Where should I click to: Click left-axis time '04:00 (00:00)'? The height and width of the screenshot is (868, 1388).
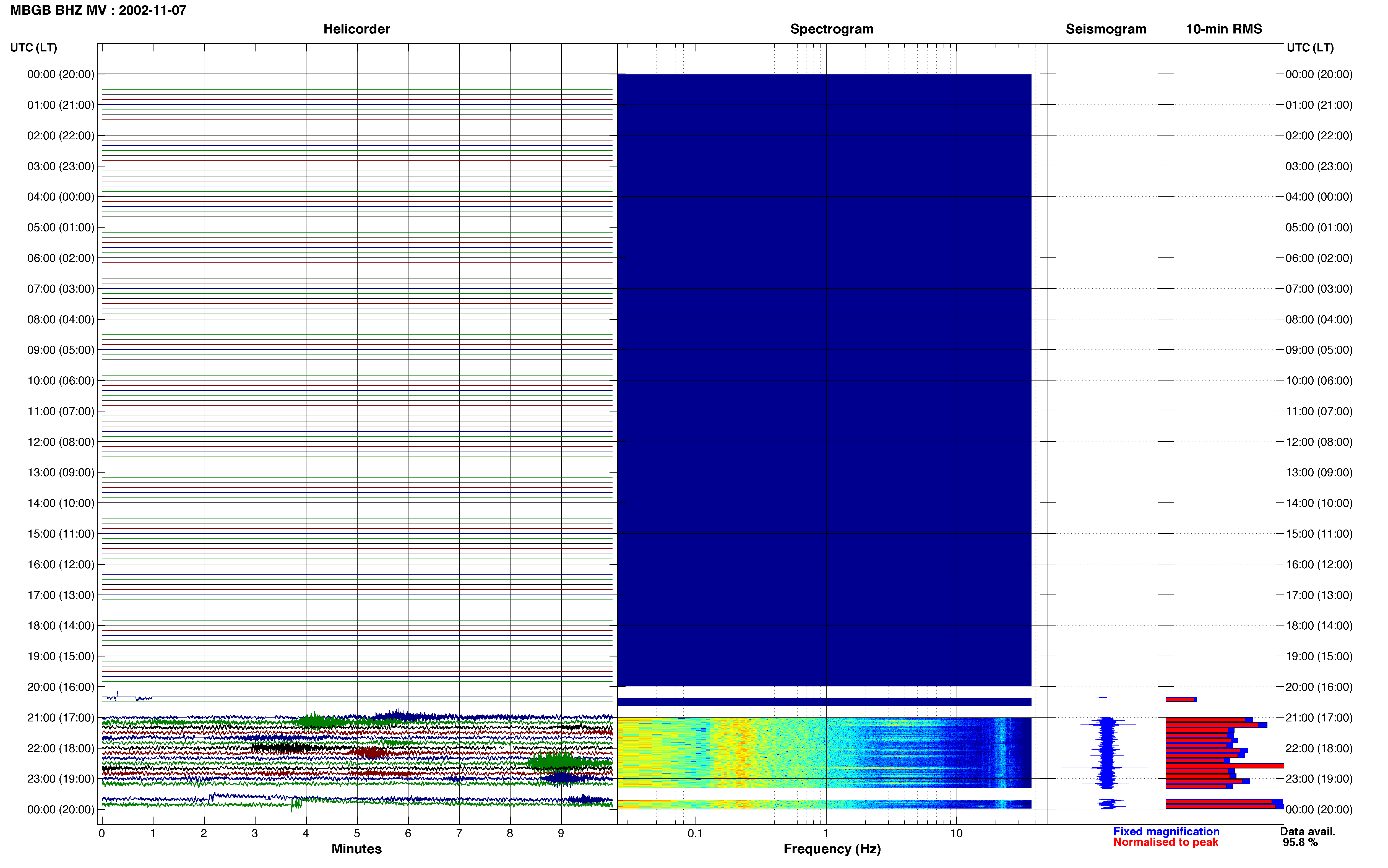click(x=61, y=197)
